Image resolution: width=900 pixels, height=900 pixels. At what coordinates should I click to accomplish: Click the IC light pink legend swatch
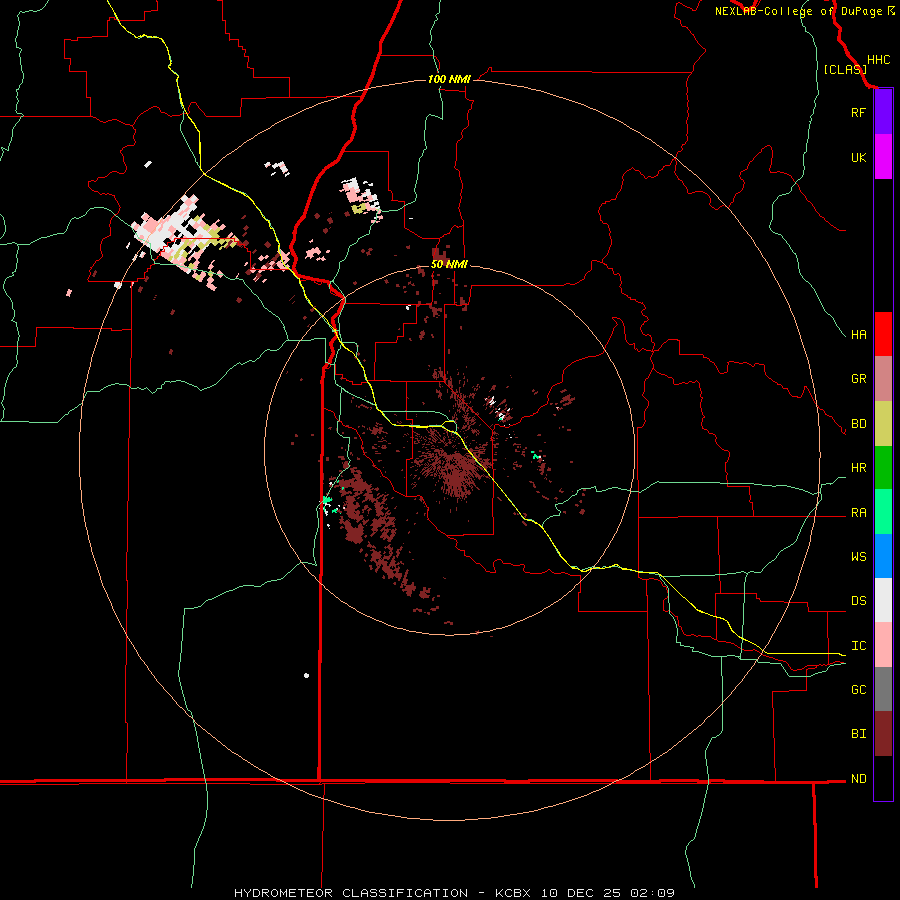point(883,645)
